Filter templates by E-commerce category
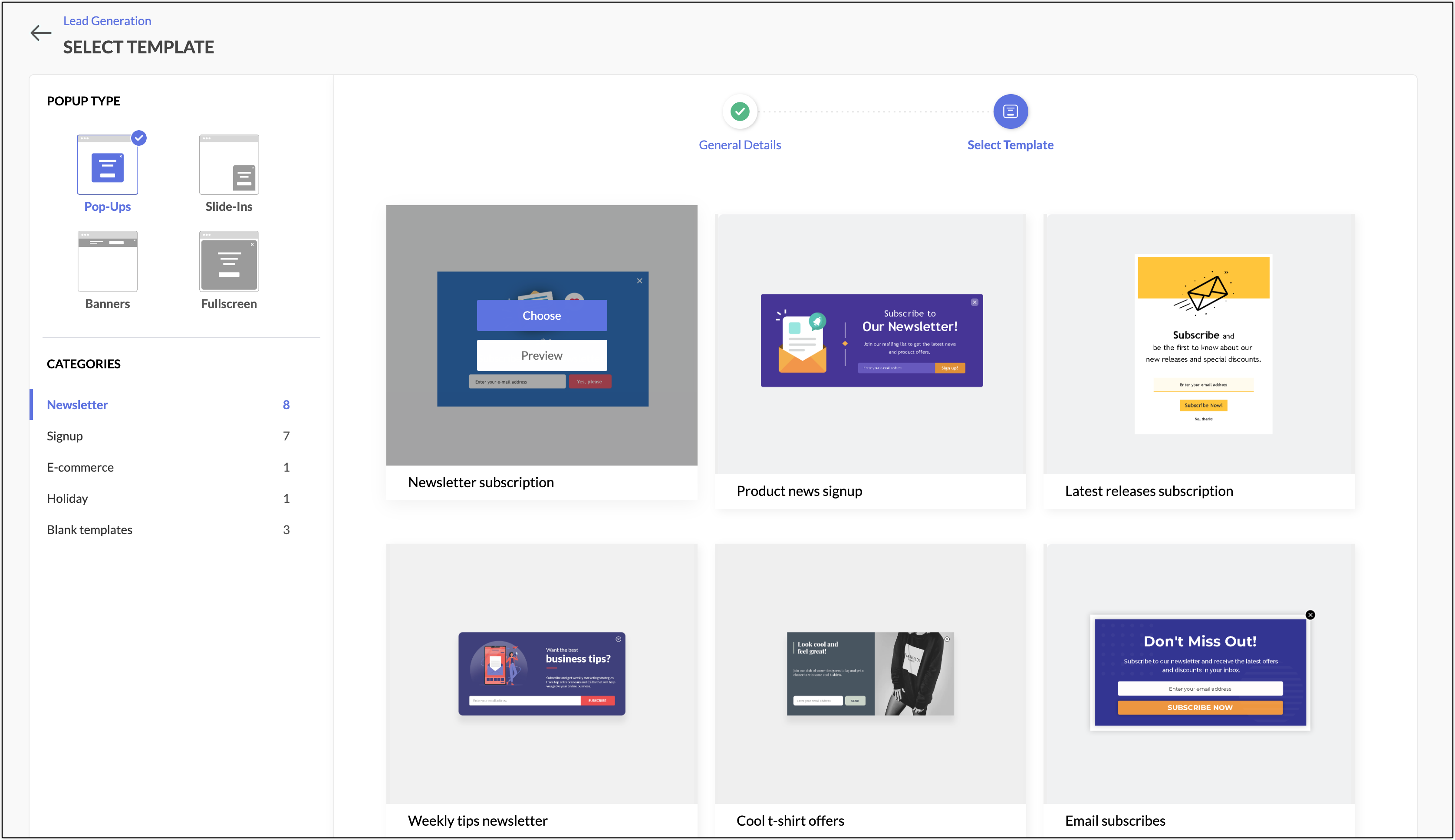Screen dimensions: 1455x840 pyautogui.click(x=80, y=467)
